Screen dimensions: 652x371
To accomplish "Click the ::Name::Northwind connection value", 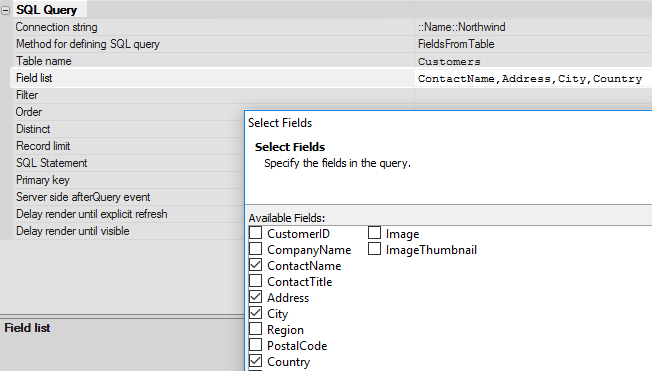I will pyautogui.click(x=462, y=27).
